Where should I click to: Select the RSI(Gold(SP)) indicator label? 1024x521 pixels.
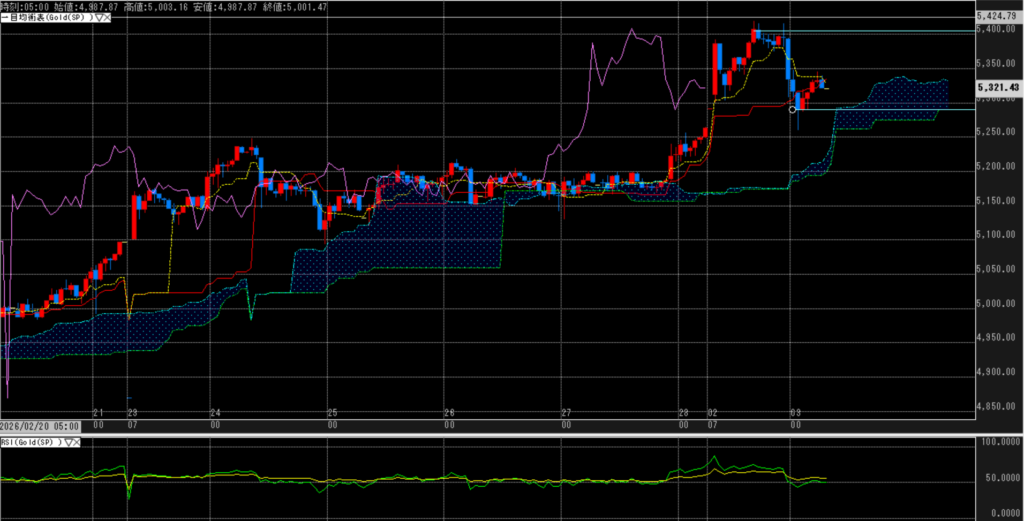click(x=32, y=441)
